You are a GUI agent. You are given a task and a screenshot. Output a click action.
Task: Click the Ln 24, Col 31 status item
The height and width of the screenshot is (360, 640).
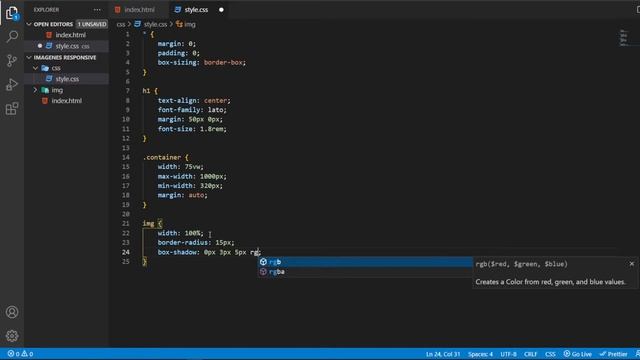pos(443,354)
